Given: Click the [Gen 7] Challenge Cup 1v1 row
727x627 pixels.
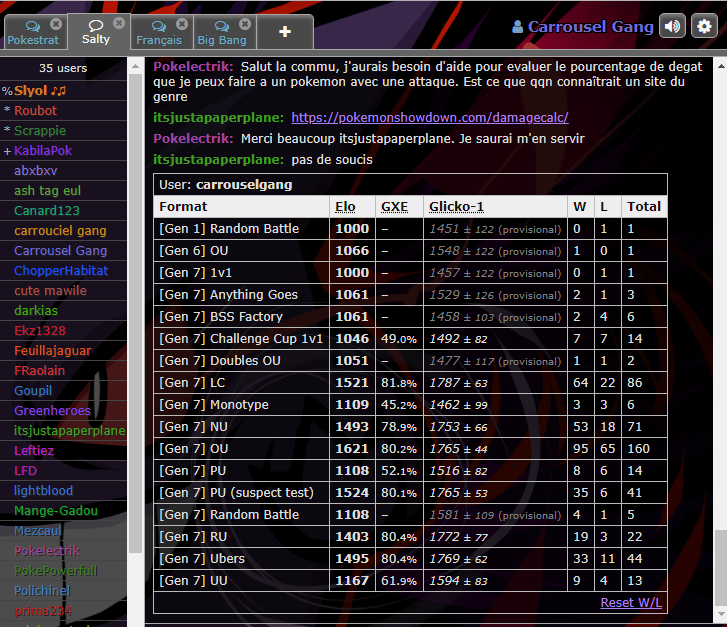Looking at the screenshot, I should pos(410,339).
